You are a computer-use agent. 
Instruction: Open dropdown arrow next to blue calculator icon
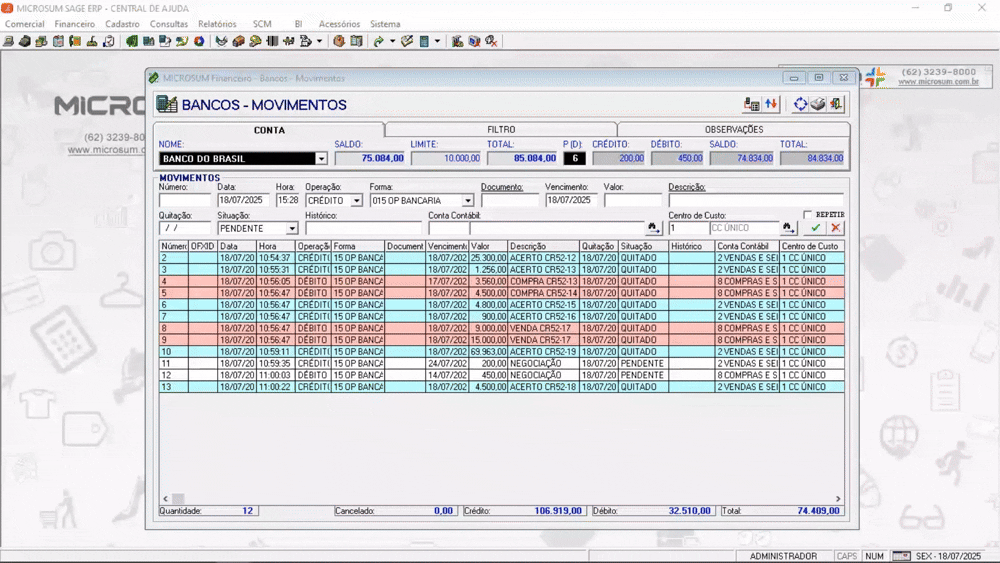[437, 41]
